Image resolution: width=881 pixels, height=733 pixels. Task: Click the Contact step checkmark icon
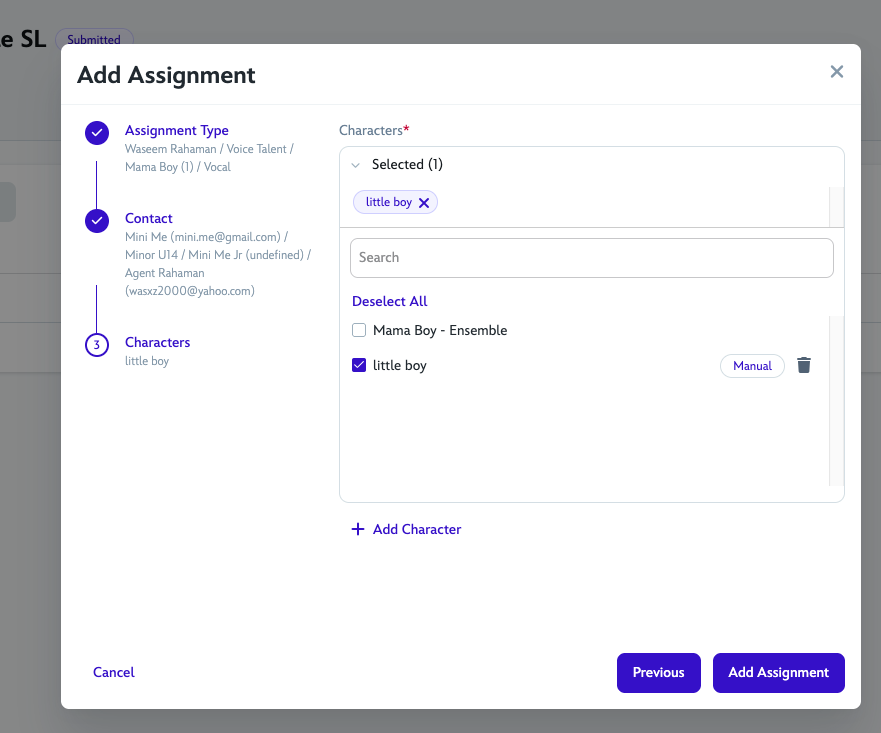pos(96,220)
